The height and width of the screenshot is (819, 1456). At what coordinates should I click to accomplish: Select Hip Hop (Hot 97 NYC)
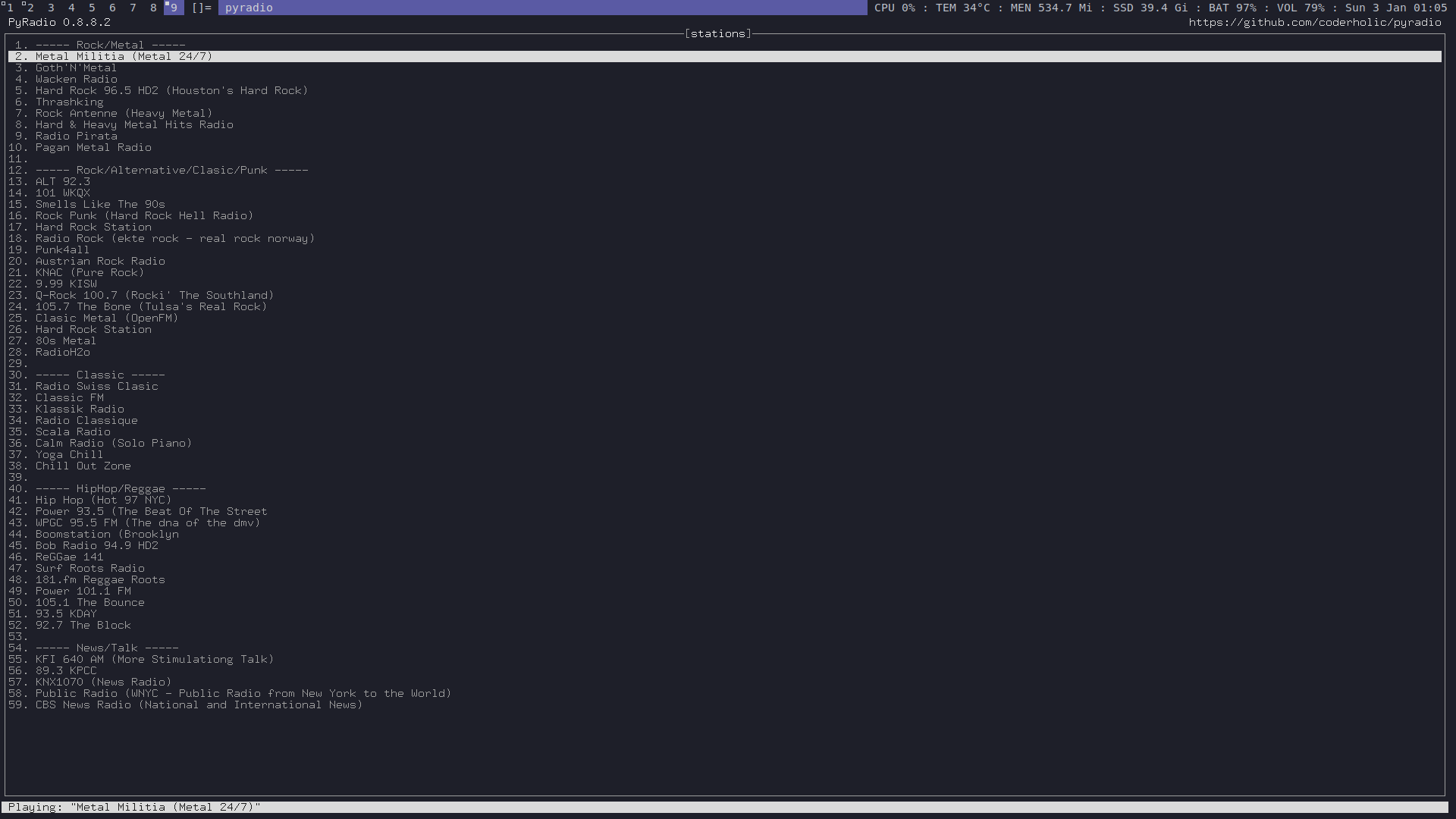pos(103,500)
